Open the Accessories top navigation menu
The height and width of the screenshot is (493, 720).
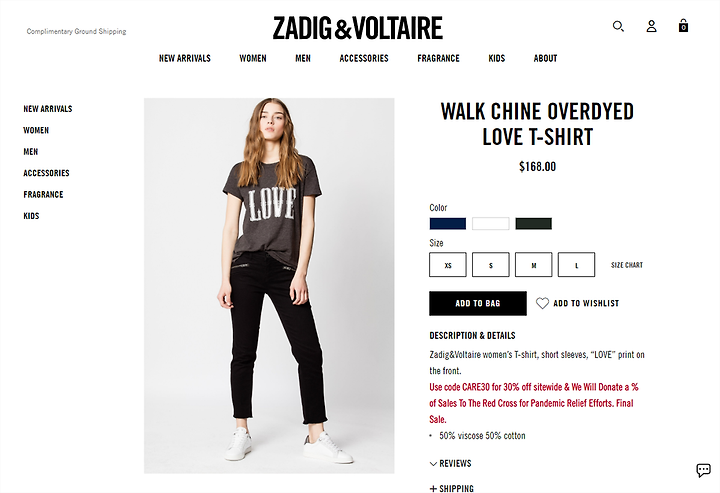point(364,58)
